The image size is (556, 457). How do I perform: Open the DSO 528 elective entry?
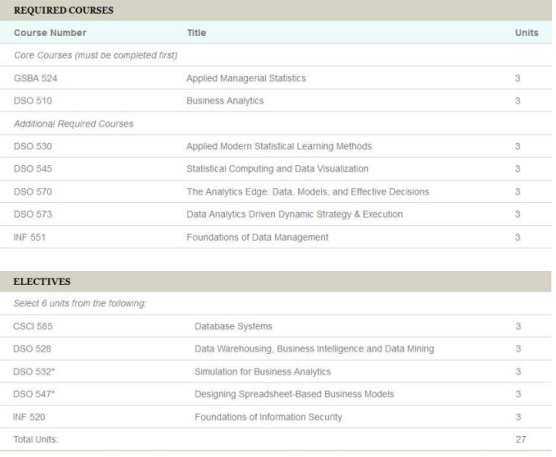[x=32, y=349]
